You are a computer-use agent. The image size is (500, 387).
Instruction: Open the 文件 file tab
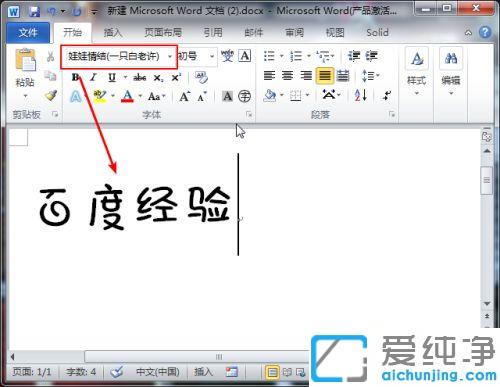coord(28,33)
